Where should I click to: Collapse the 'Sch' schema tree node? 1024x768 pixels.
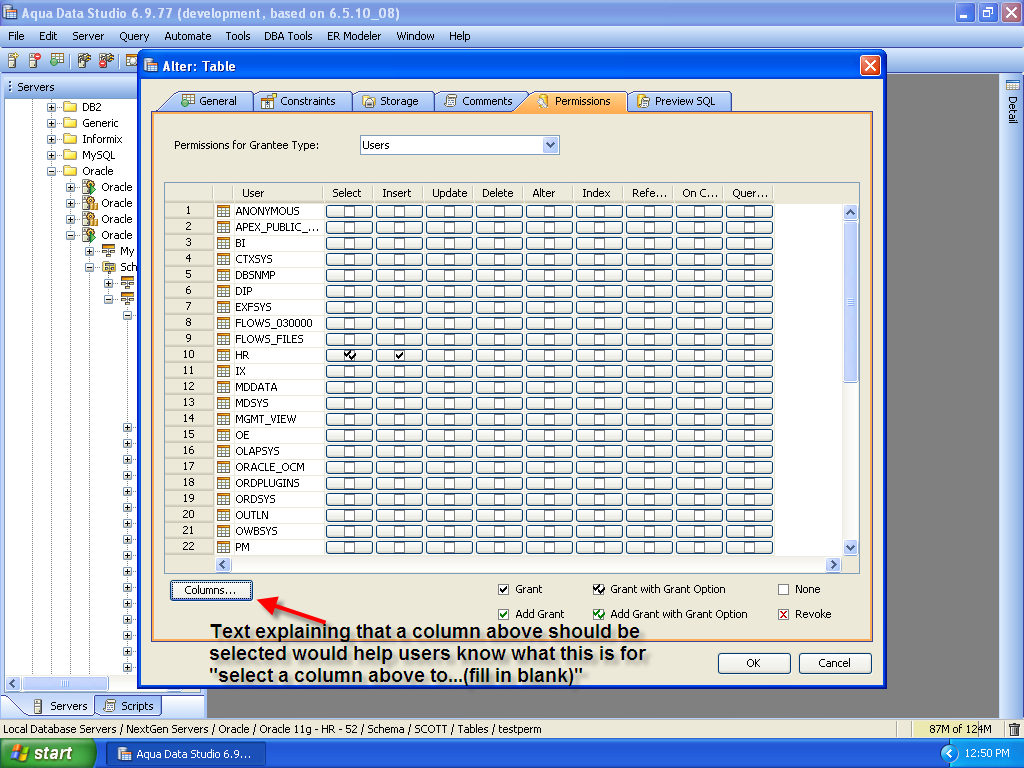(x=89, y=267)
